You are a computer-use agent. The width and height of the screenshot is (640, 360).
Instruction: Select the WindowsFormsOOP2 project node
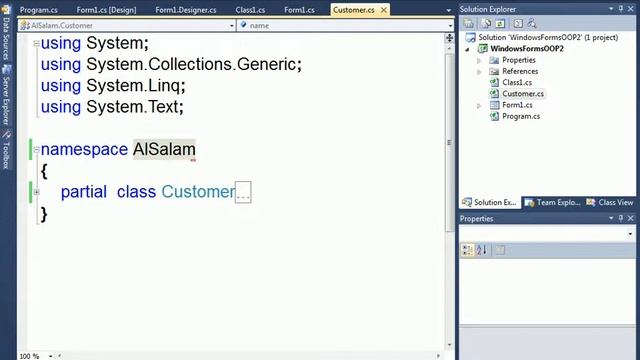click(527, 49)
